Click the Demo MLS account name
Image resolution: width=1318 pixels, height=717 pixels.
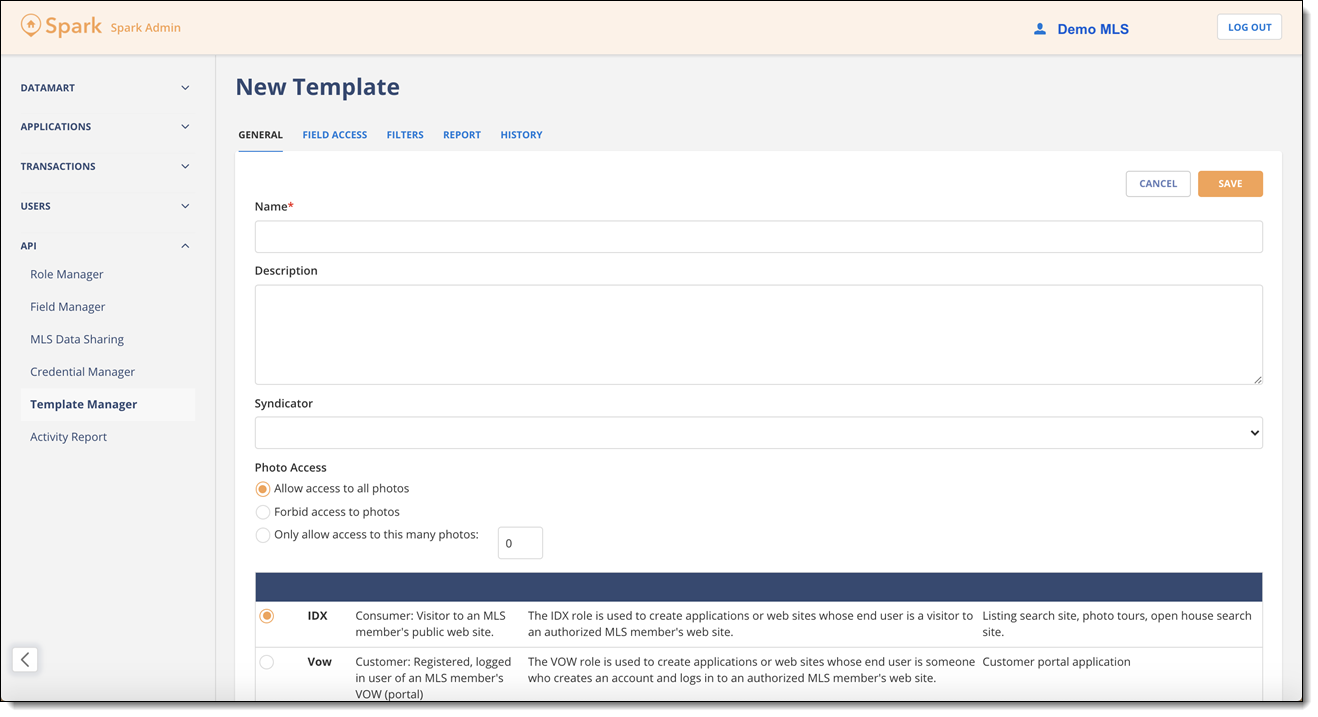(1093, 29)
